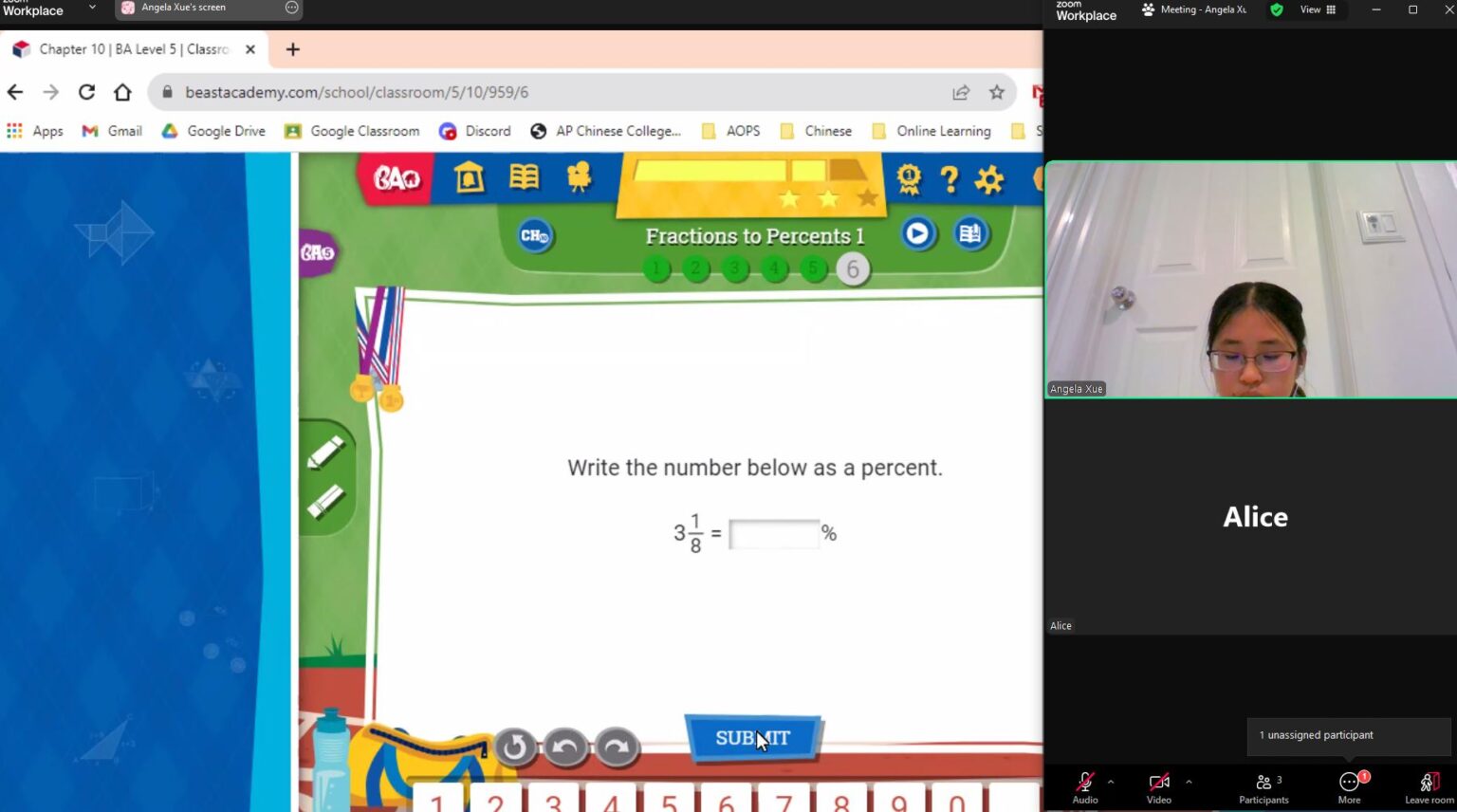Open the question mark help icon

coord(949,179)
